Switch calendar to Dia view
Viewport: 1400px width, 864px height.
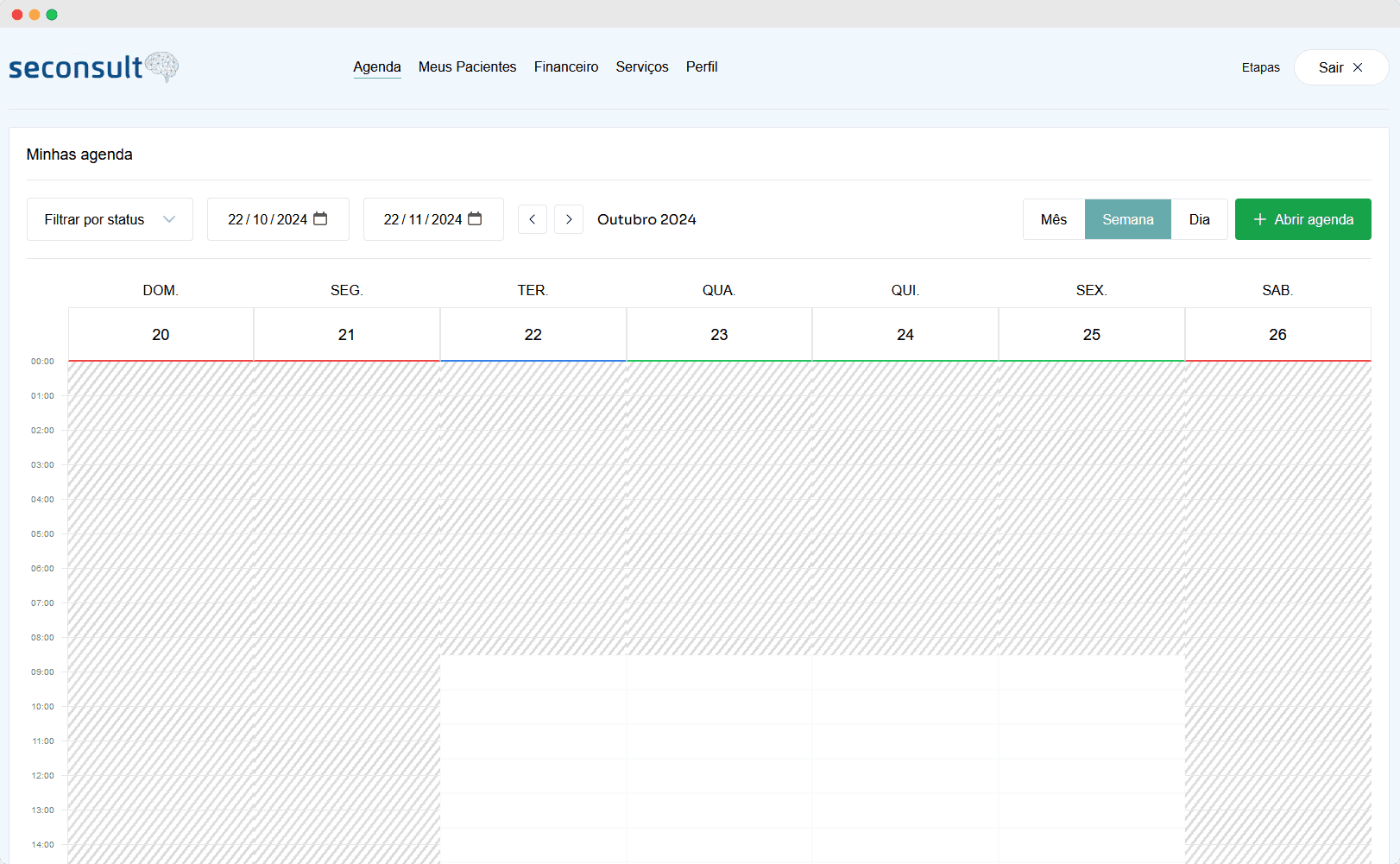(1199, 219)
